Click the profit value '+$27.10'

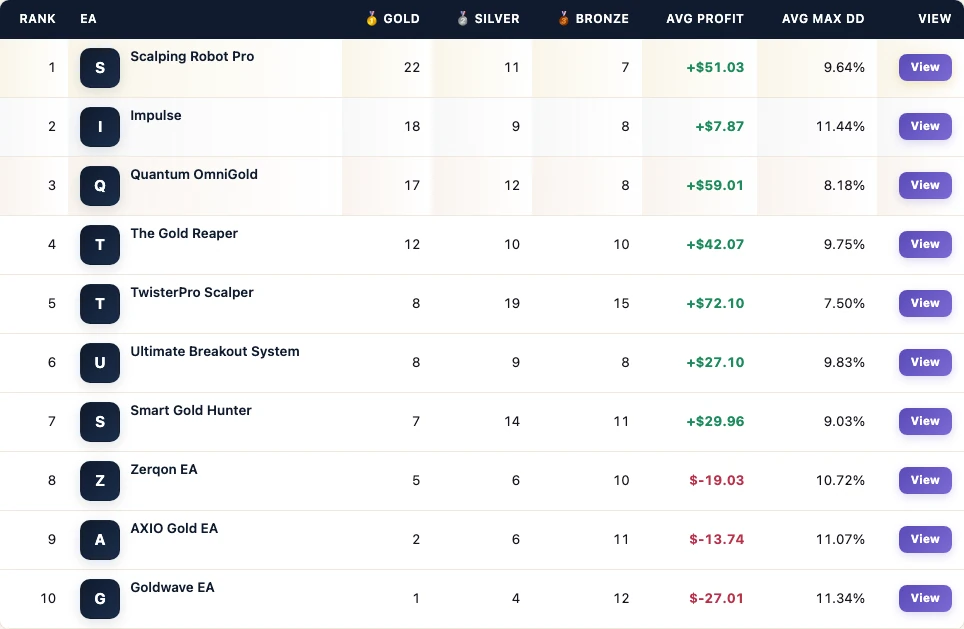tap(715, 363)
